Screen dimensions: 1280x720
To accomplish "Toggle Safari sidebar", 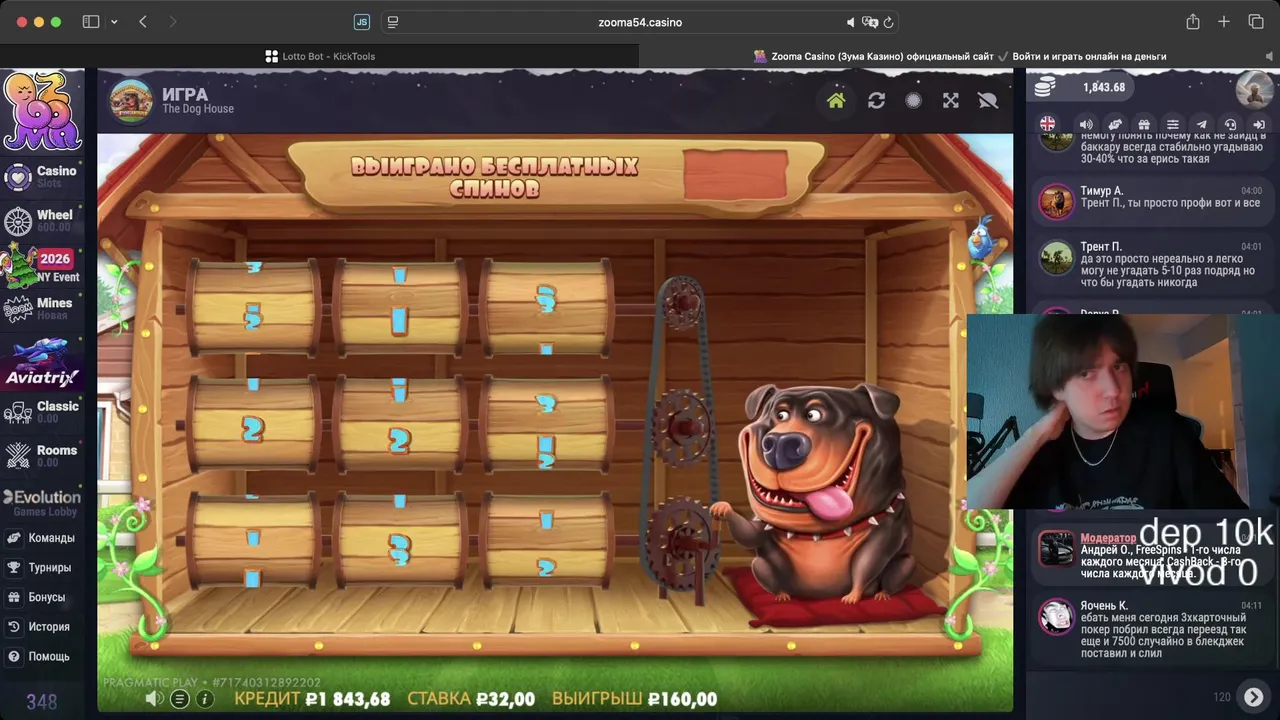I will (91, 22).
